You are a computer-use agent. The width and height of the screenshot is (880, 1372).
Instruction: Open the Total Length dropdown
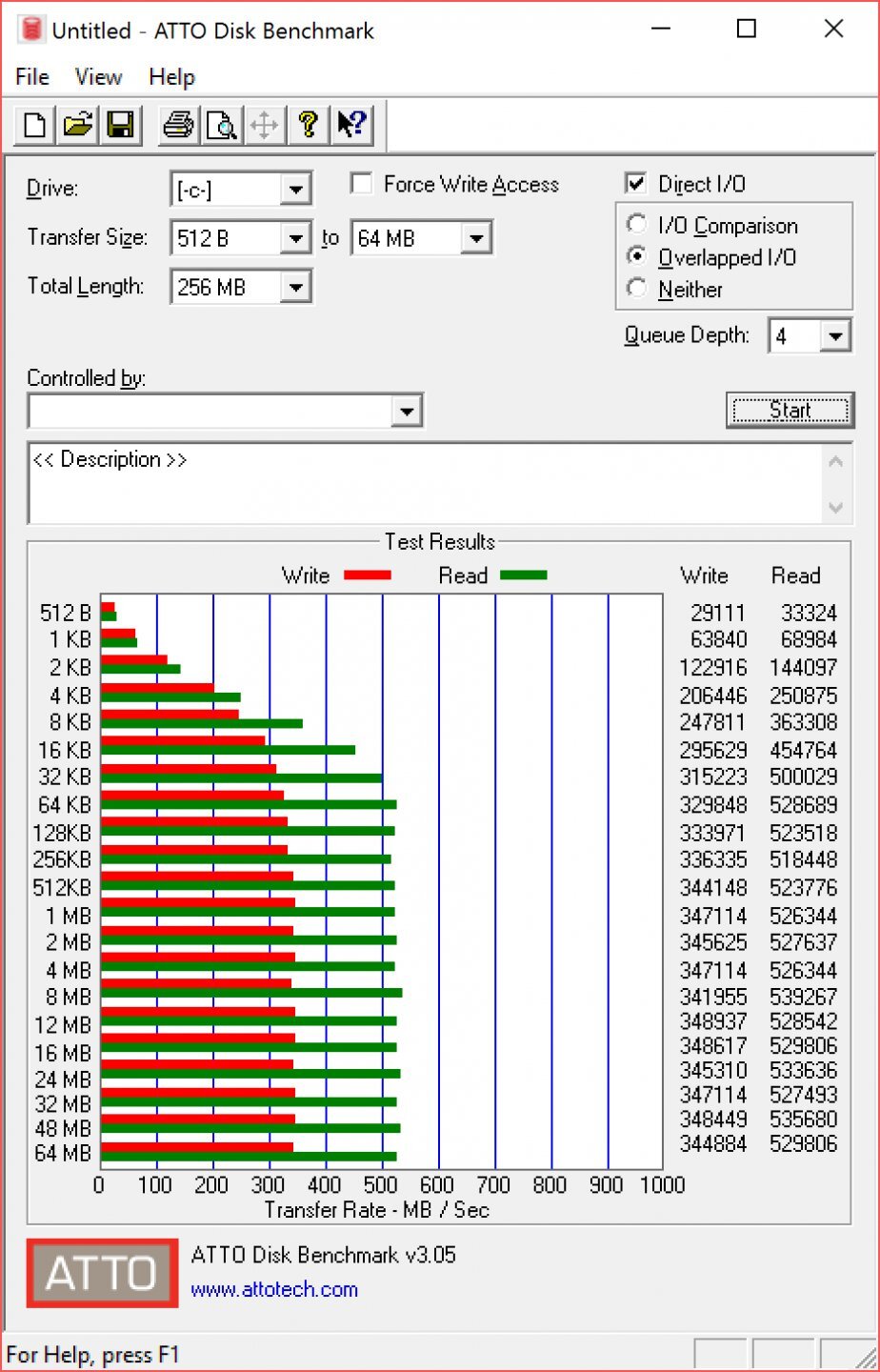[296, 287]
